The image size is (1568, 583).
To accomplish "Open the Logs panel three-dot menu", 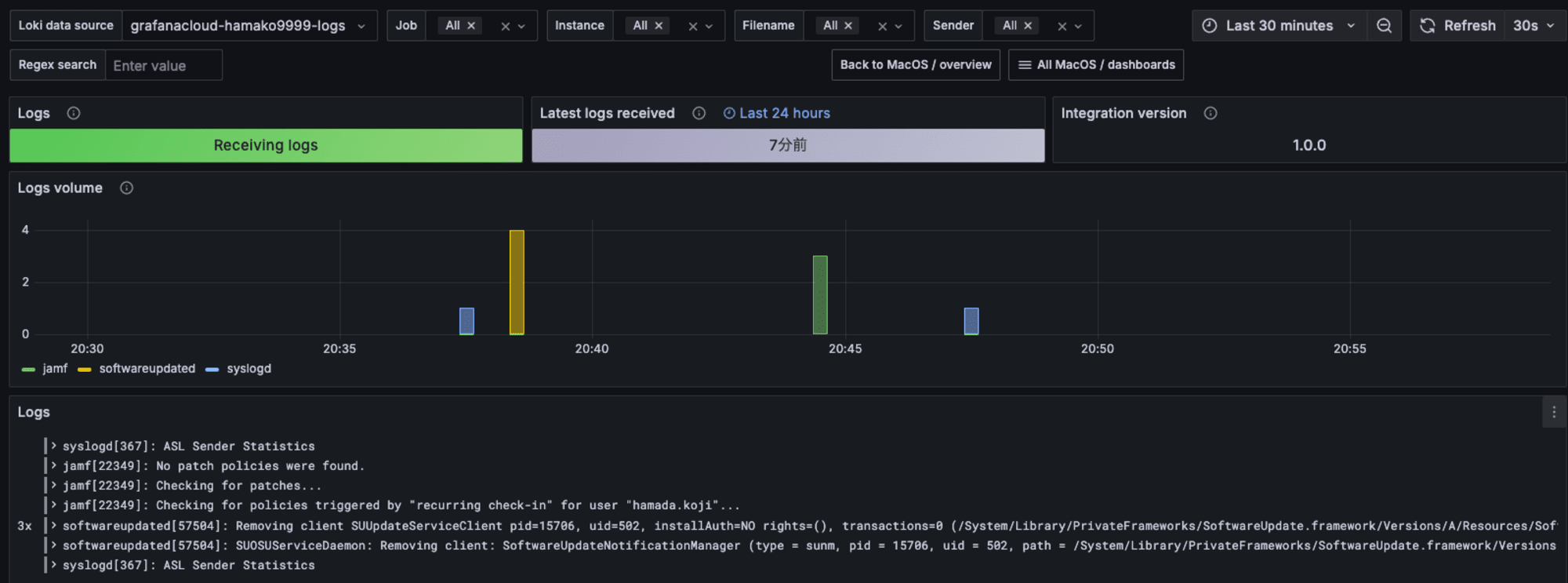I will (x=1554, y=412).
